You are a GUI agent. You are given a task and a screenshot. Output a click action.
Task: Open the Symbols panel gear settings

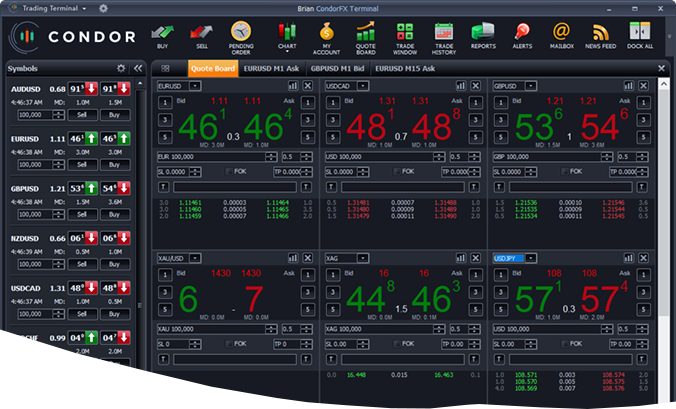pos(121,68)
